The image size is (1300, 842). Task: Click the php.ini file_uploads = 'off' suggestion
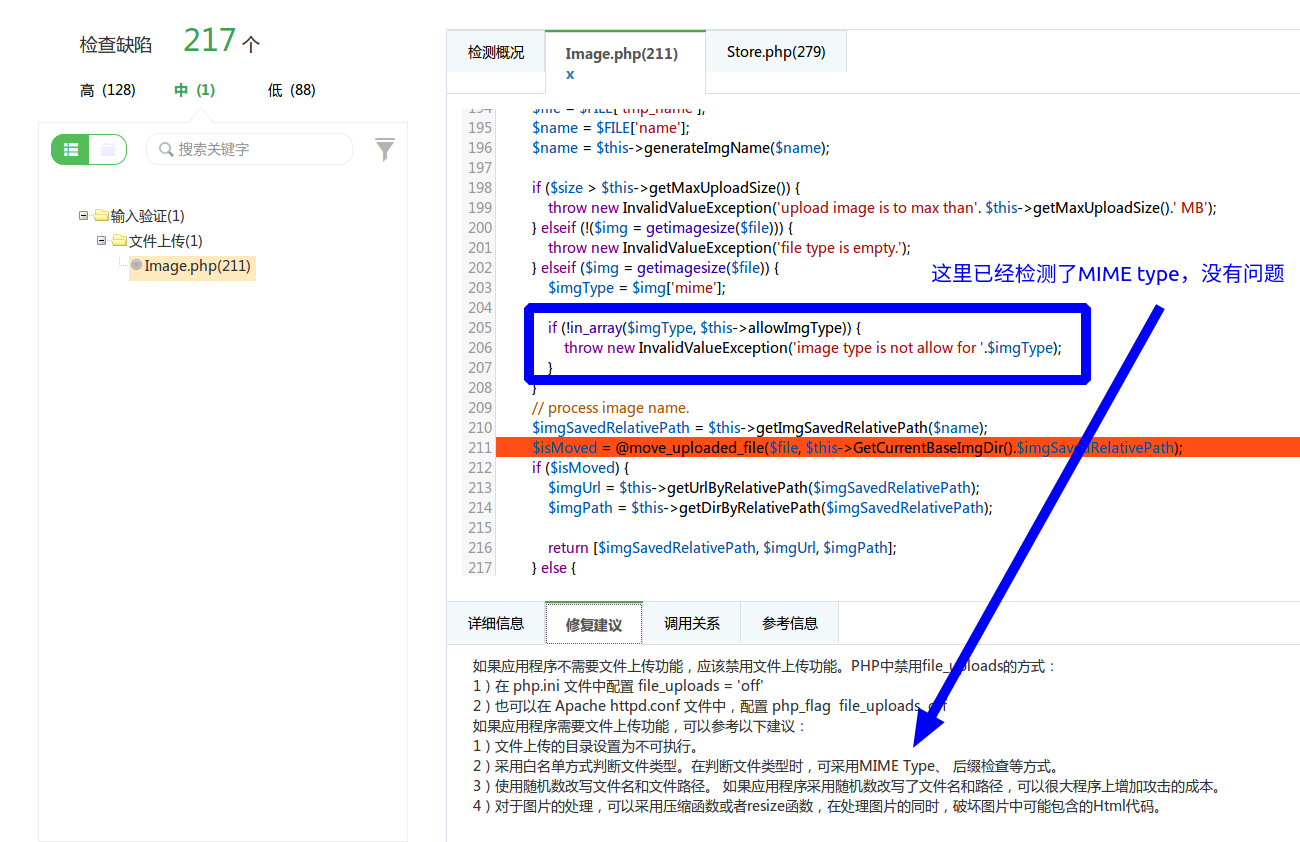[x=618, y=686]
